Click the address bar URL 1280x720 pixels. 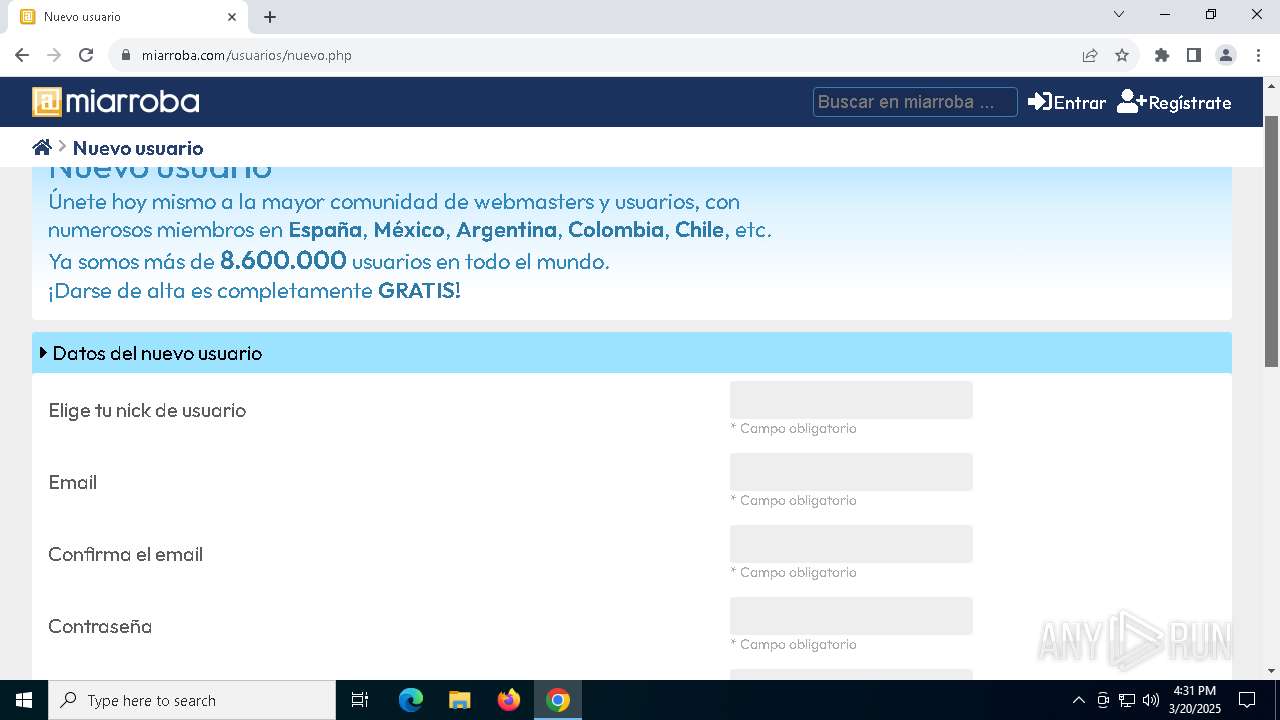(x=247, y=55)
